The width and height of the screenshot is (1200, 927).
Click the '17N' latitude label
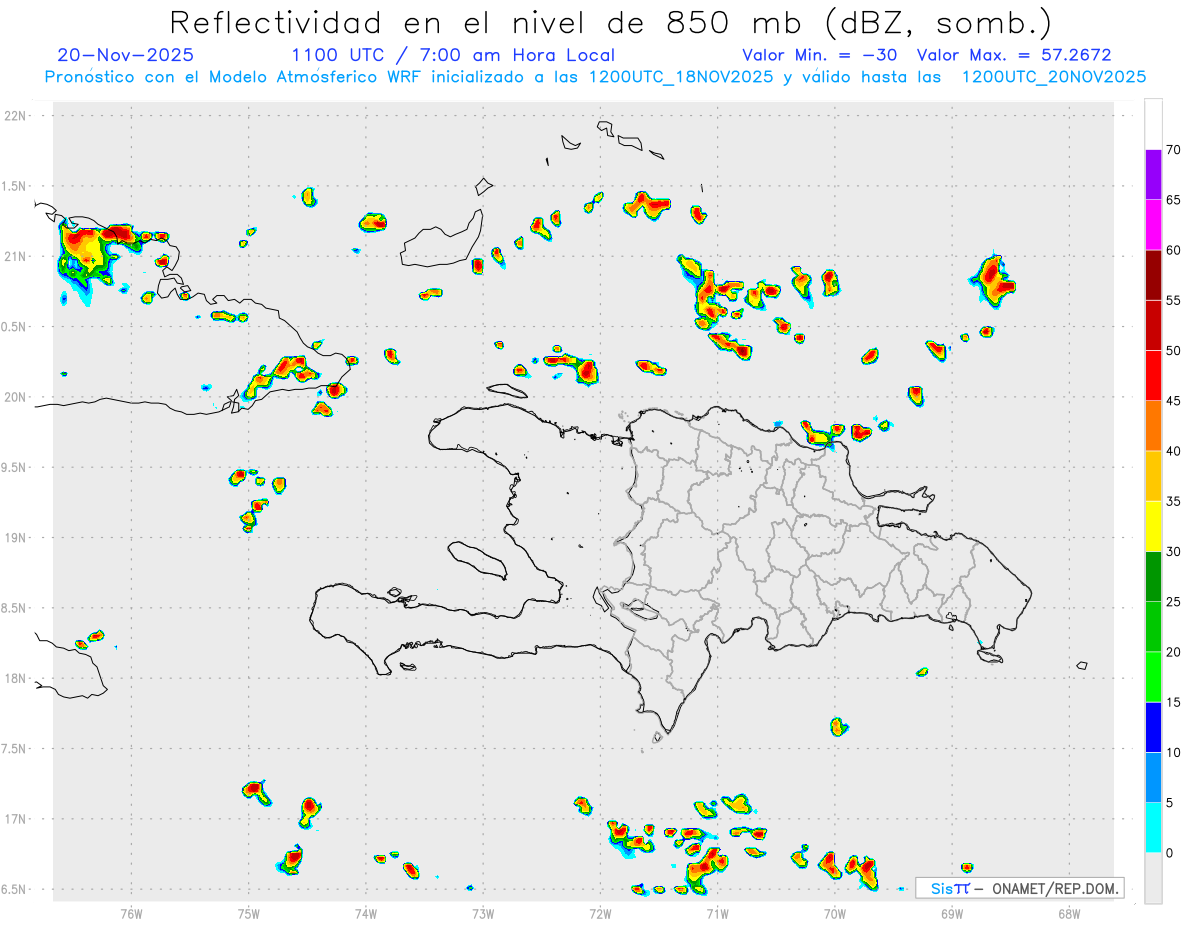pos(17,819)
